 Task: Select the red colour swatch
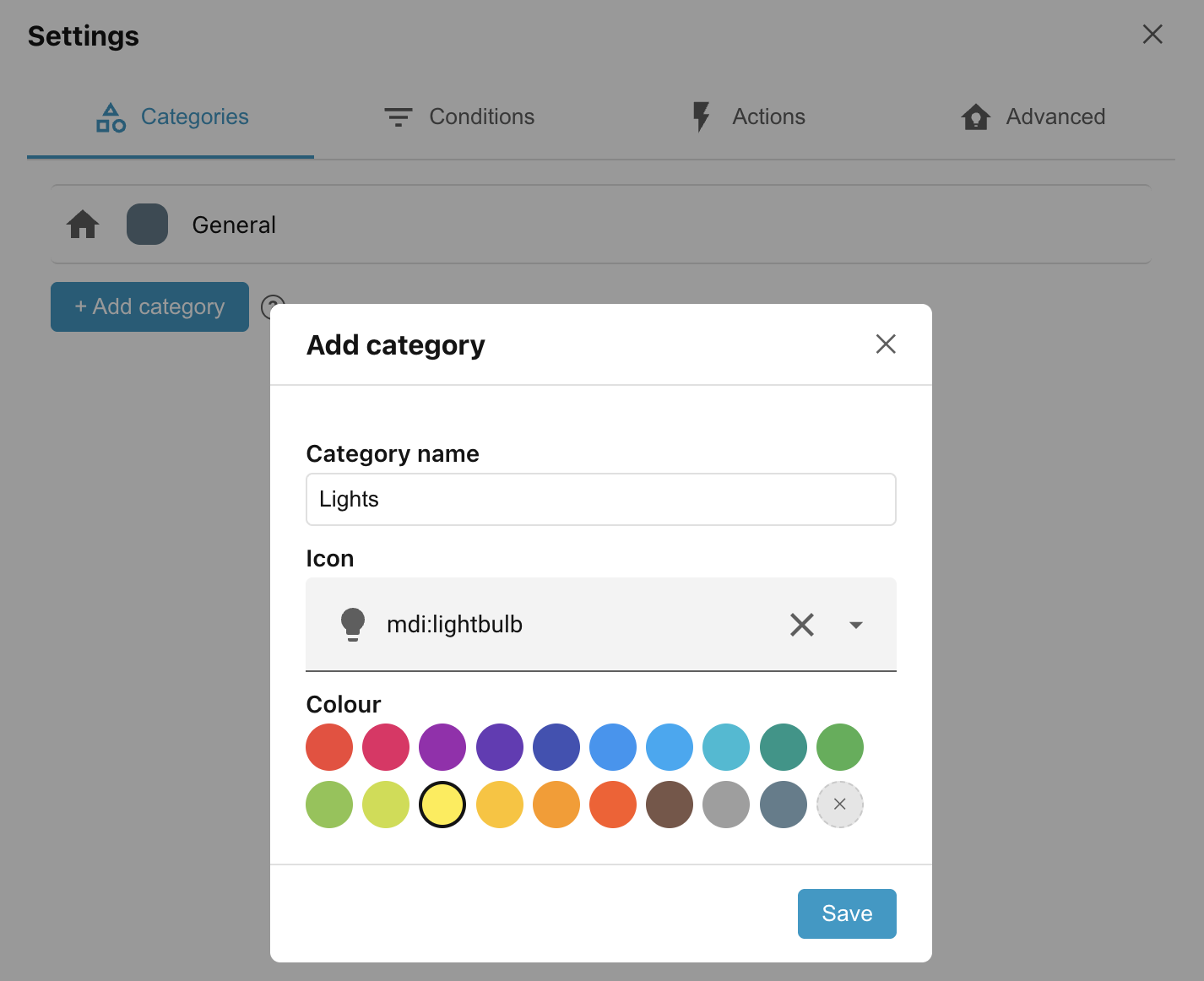tap(329, 747)
